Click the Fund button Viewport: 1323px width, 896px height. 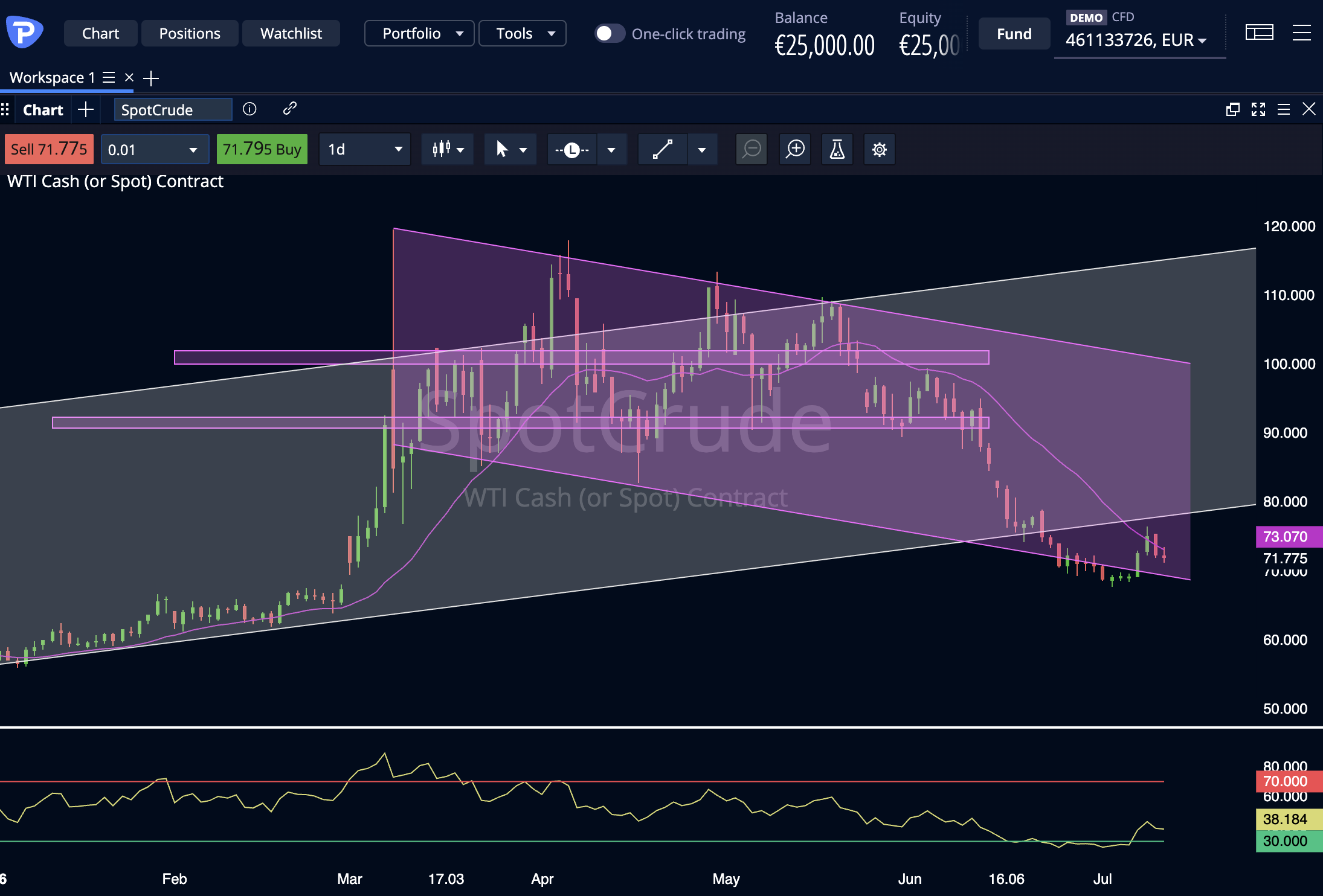(1014, 34)
